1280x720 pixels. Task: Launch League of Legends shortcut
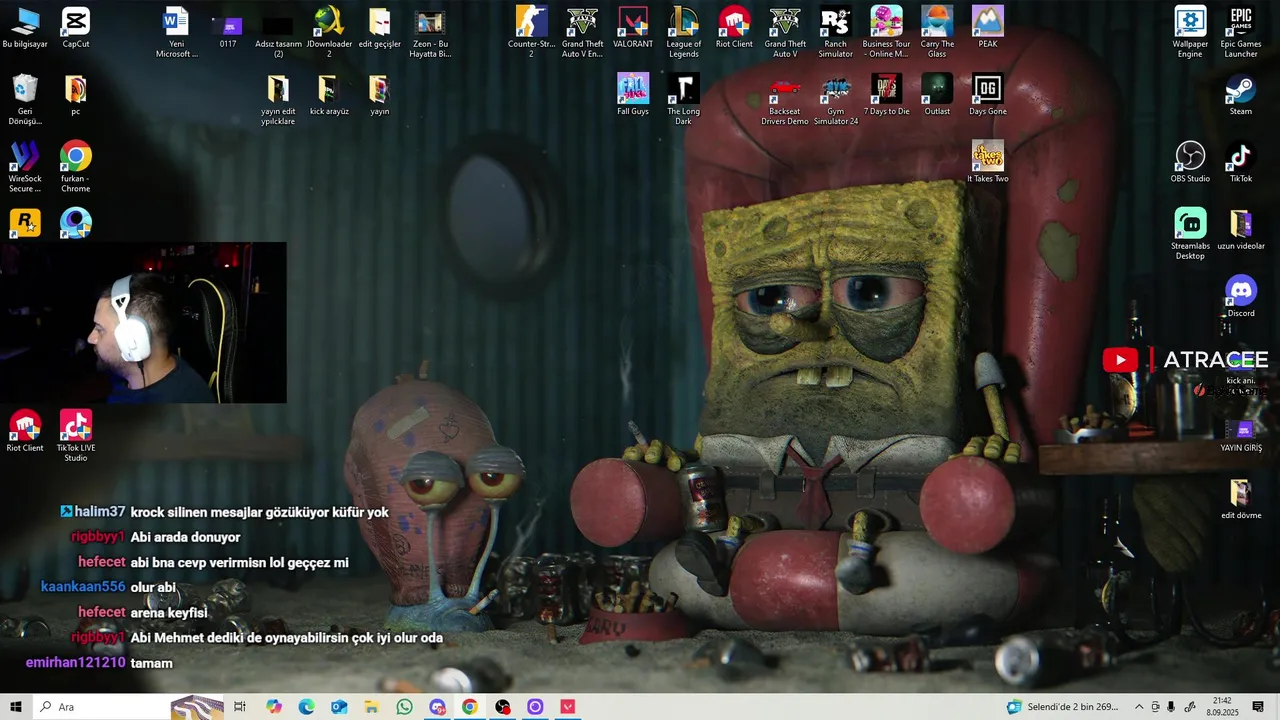tap(684, 33)
